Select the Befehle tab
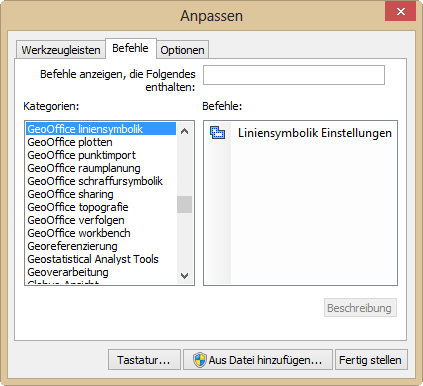 pos(130,48)
